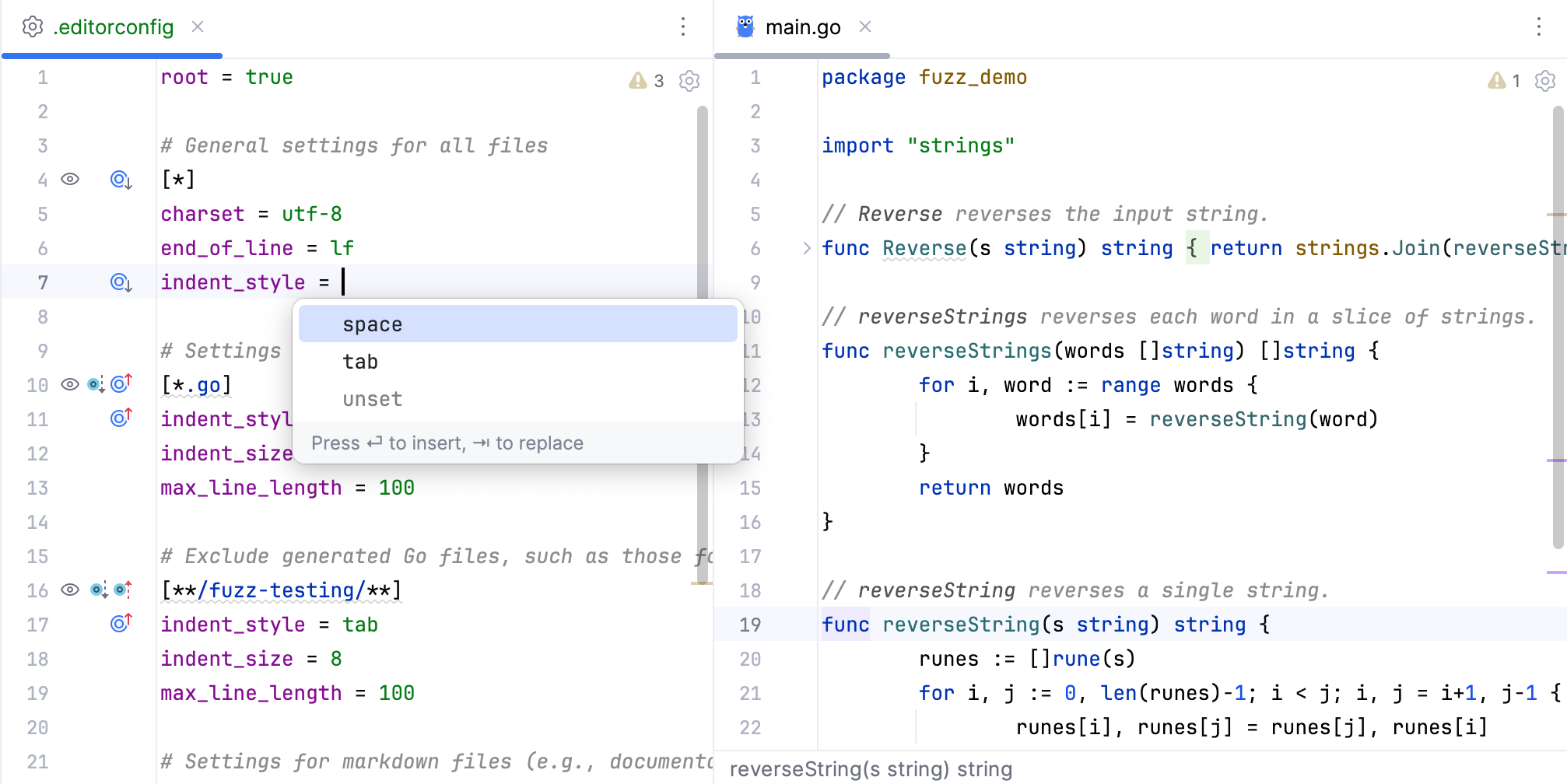Image resolution: width=1567 pixels, height=784 pixels.
Task: Toggle the eye icon beside [**/fuzz-testing/**] section
Action: (71, 590)
